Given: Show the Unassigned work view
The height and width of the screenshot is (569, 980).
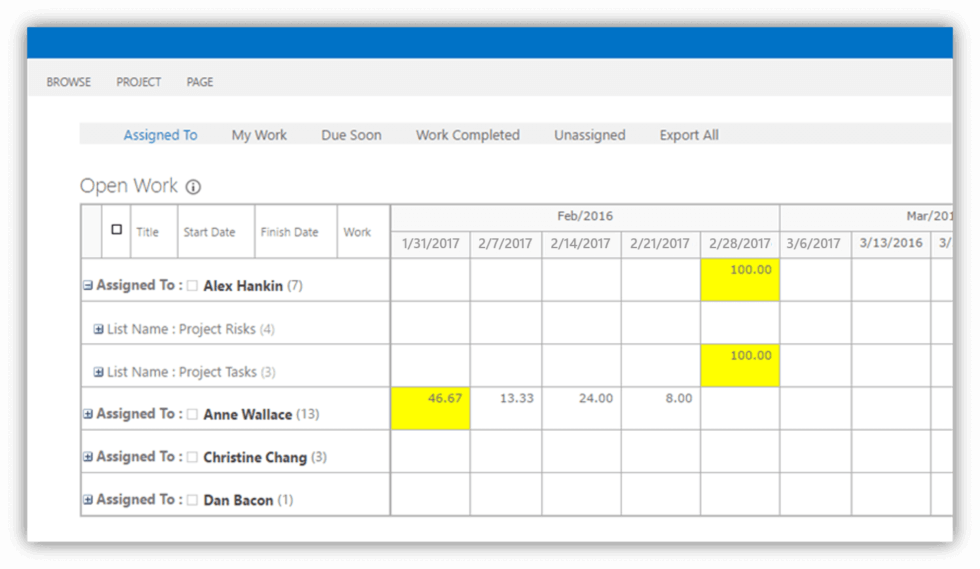Looking at the screenshot, I should tap(589, 135).
